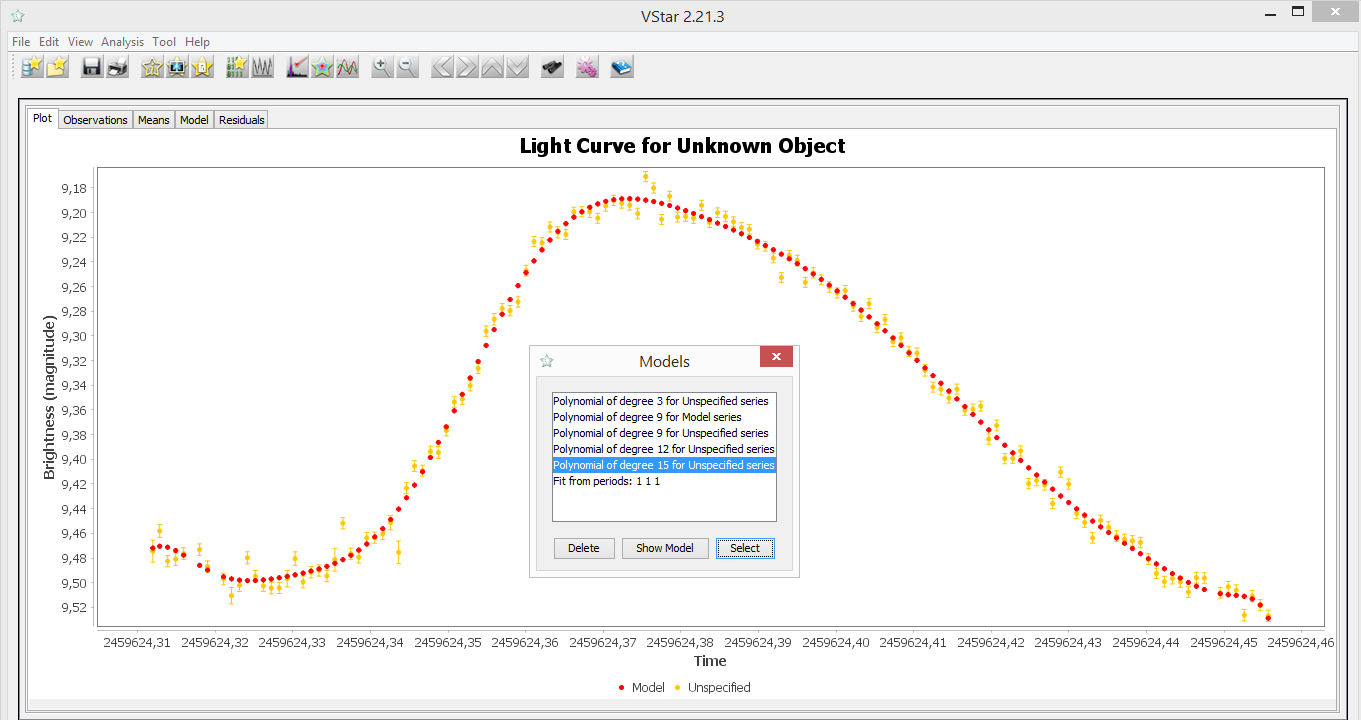This screenshot has width=1361, height=720.
Task: Click the open star from file icon
Action: tap(58, 68)
